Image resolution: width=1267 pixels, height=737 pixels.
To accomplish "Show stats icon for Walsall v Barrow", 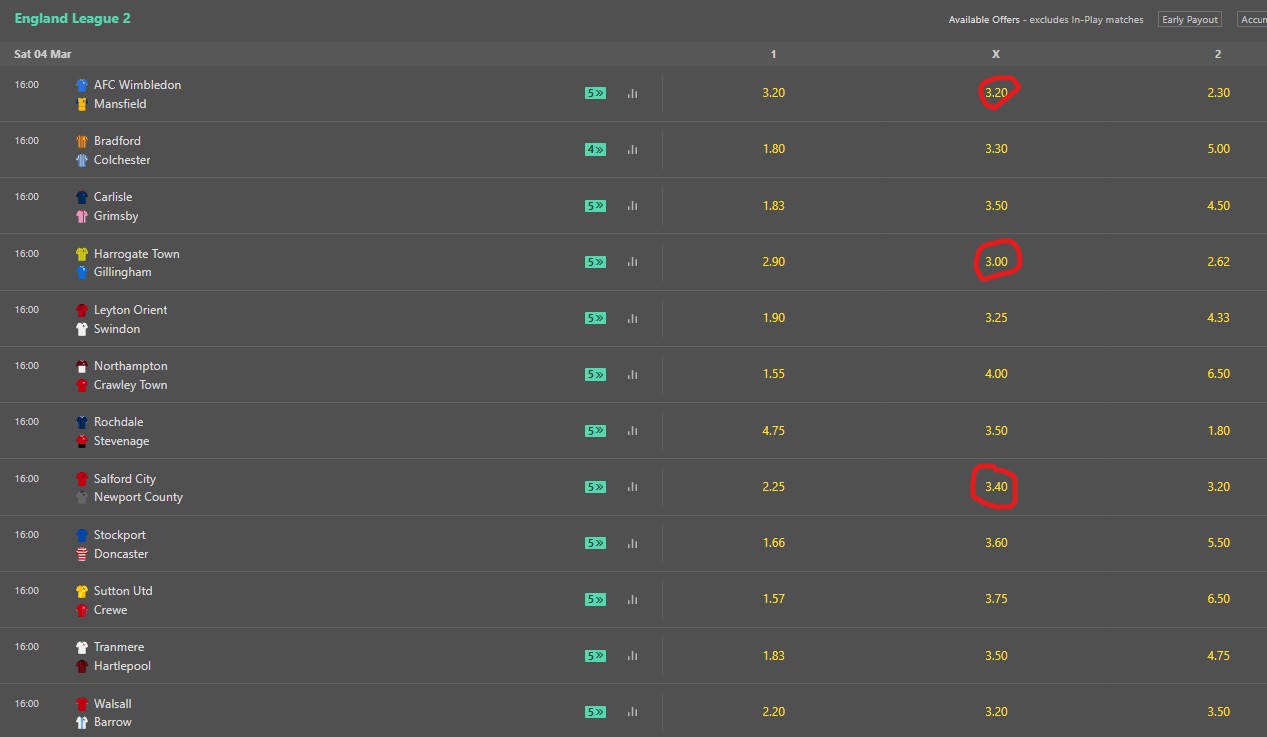I will coord(632,712).
